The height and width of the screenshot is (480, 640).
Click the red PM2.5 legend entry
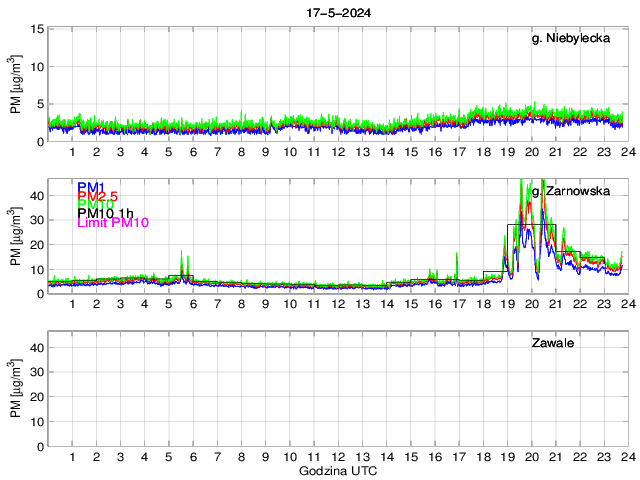click(98, 198)
